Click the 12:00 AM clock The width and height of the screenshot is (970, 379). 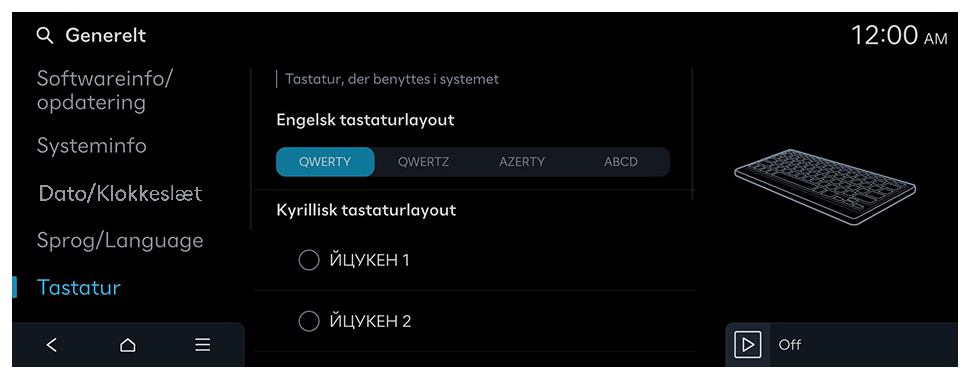coord(899,35)
